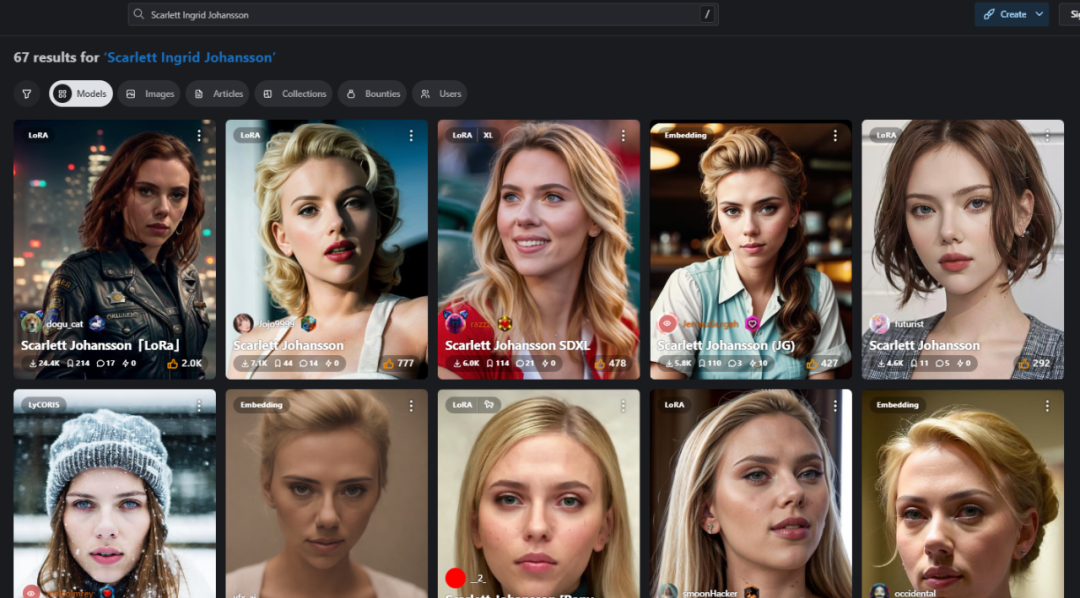Click the smoonHacker username
This screenshot has width=1080, height=598.
(709, 593)
